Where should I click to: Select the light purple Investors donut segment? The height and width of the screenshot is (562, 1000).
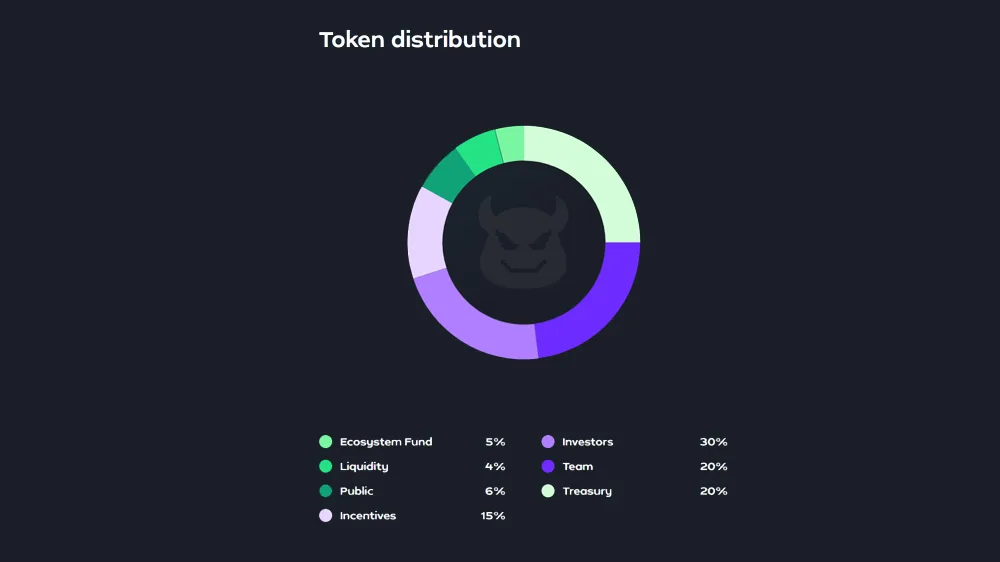(469, 323)
